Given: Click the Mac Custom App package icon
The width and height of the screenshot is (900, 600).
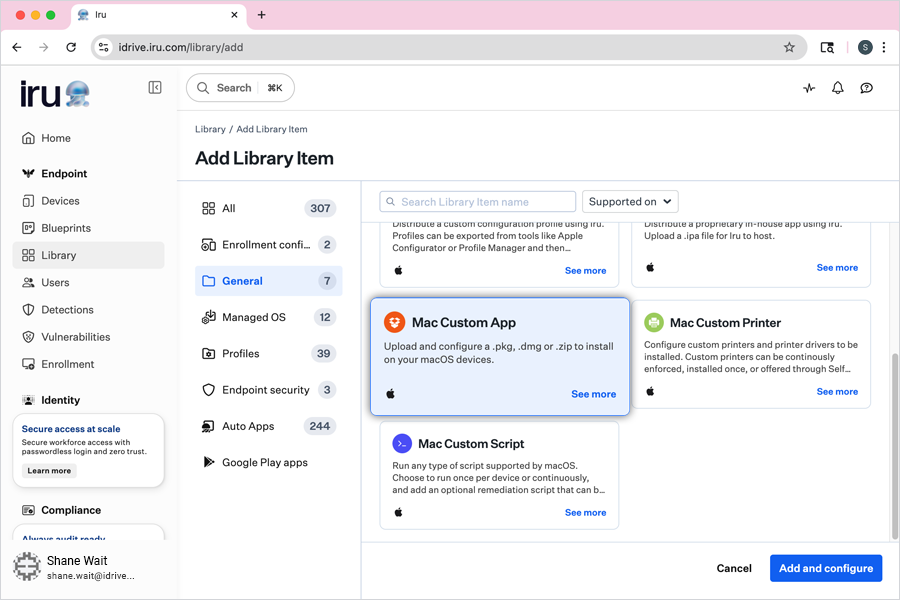Looking at the screenshot, I should (x=394, y=322).
